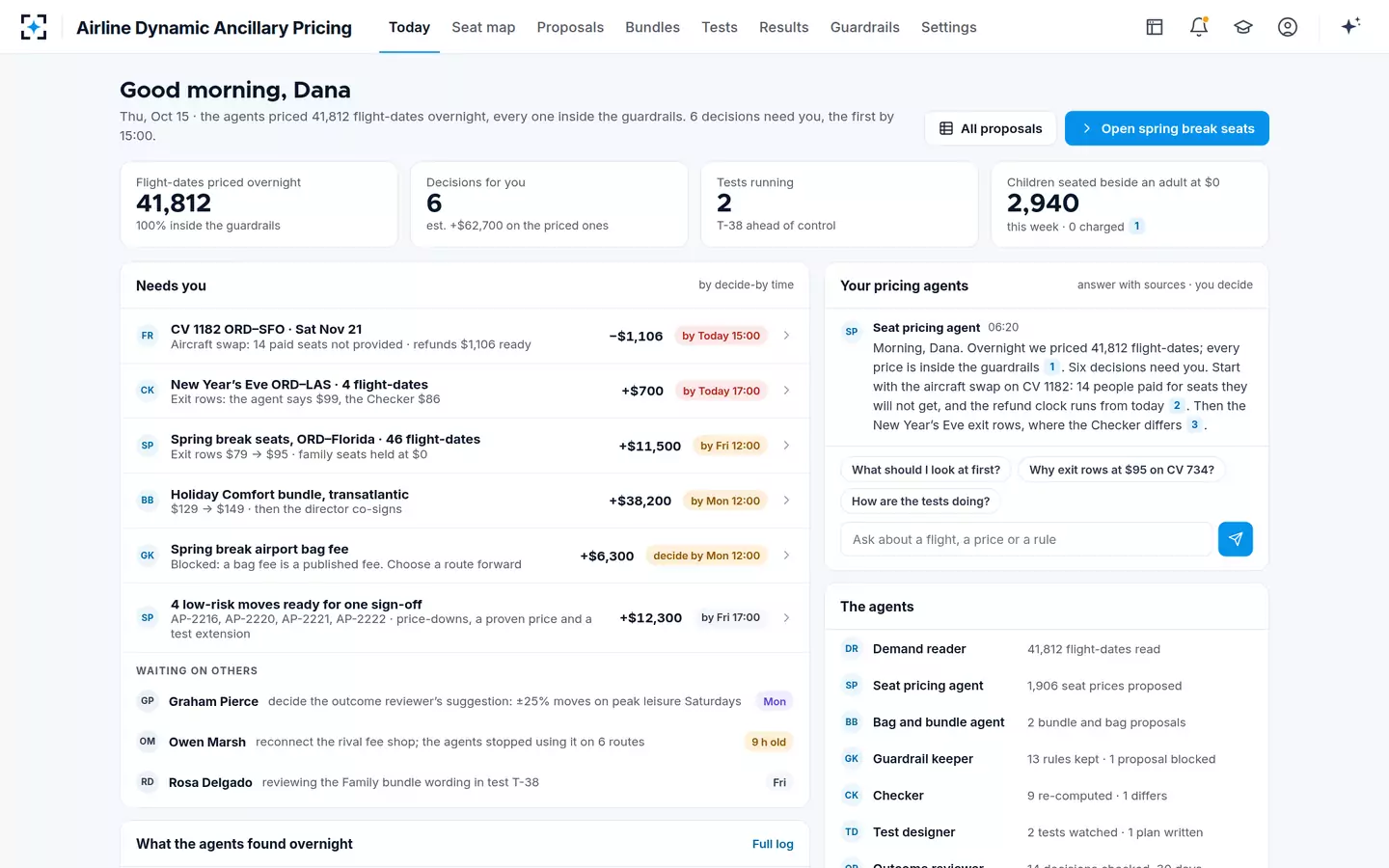Click the RD avatar for Rosa Delgado
The width and height of the screenshot is (1389, 868).
coord(148,782)
